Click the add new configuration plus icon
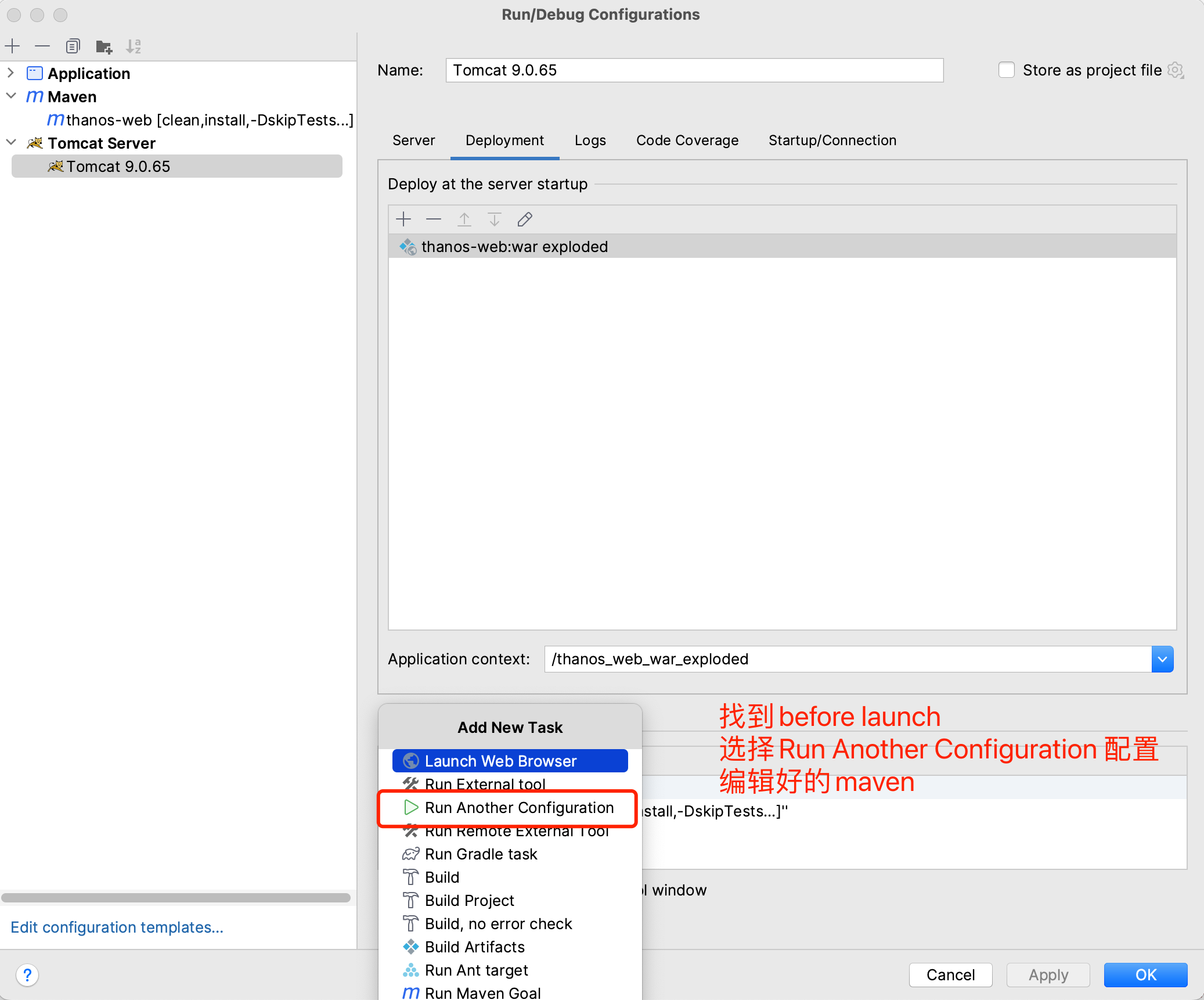This screenshot has width=1204, height=1000. tap(12, 46)
